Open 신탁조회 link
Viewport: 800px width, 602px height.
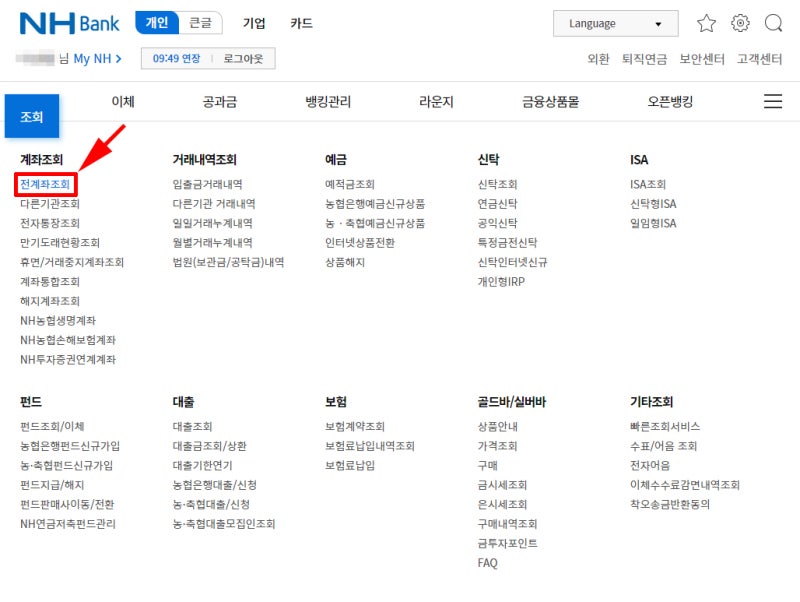[497, 184]
